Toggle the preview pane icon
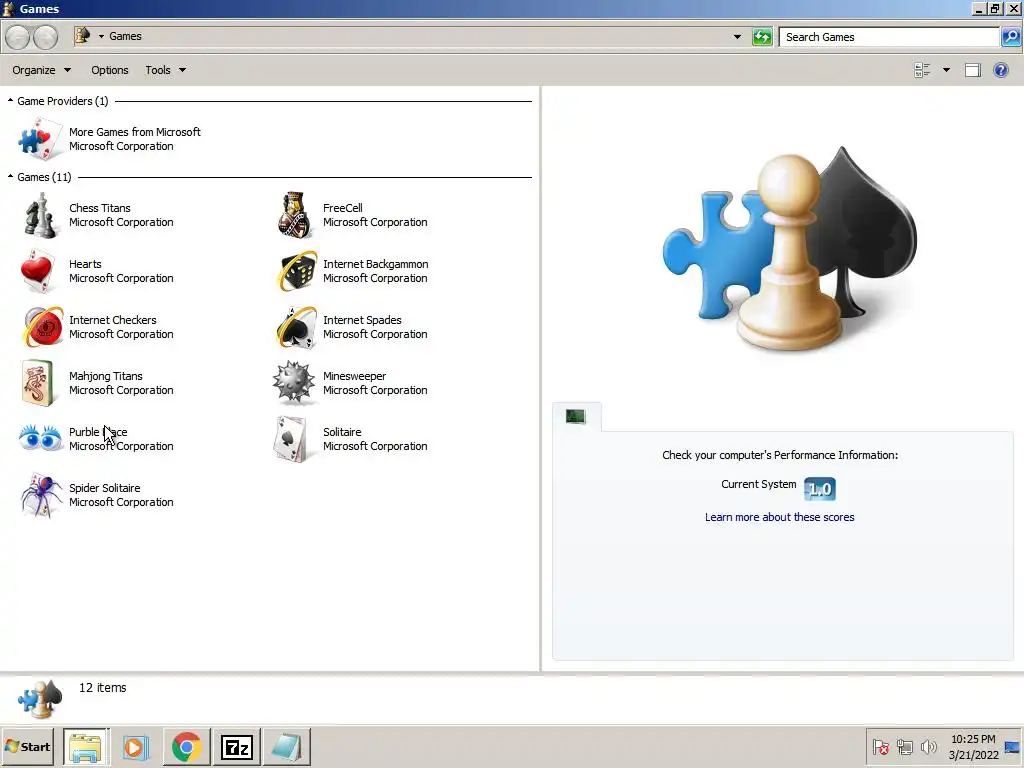Image resolution: width=1024 pixels, height=768 pixels. click(972, 70)
